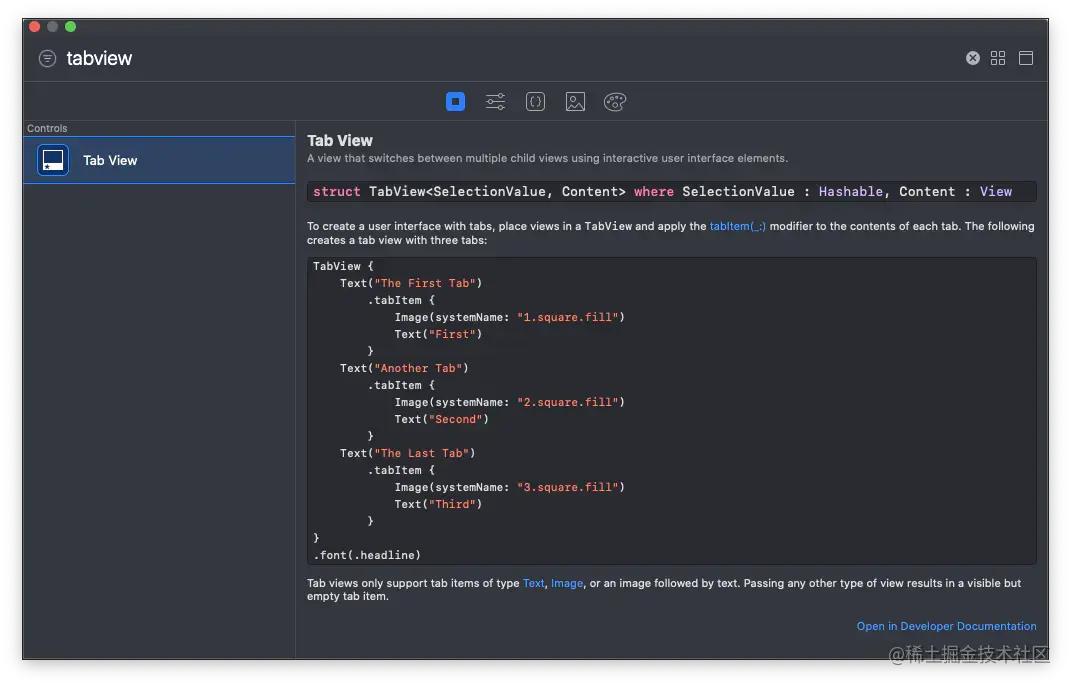Screen dimensions: 1071x686
Task: Click the Controls section header
Action: [47, 128]
